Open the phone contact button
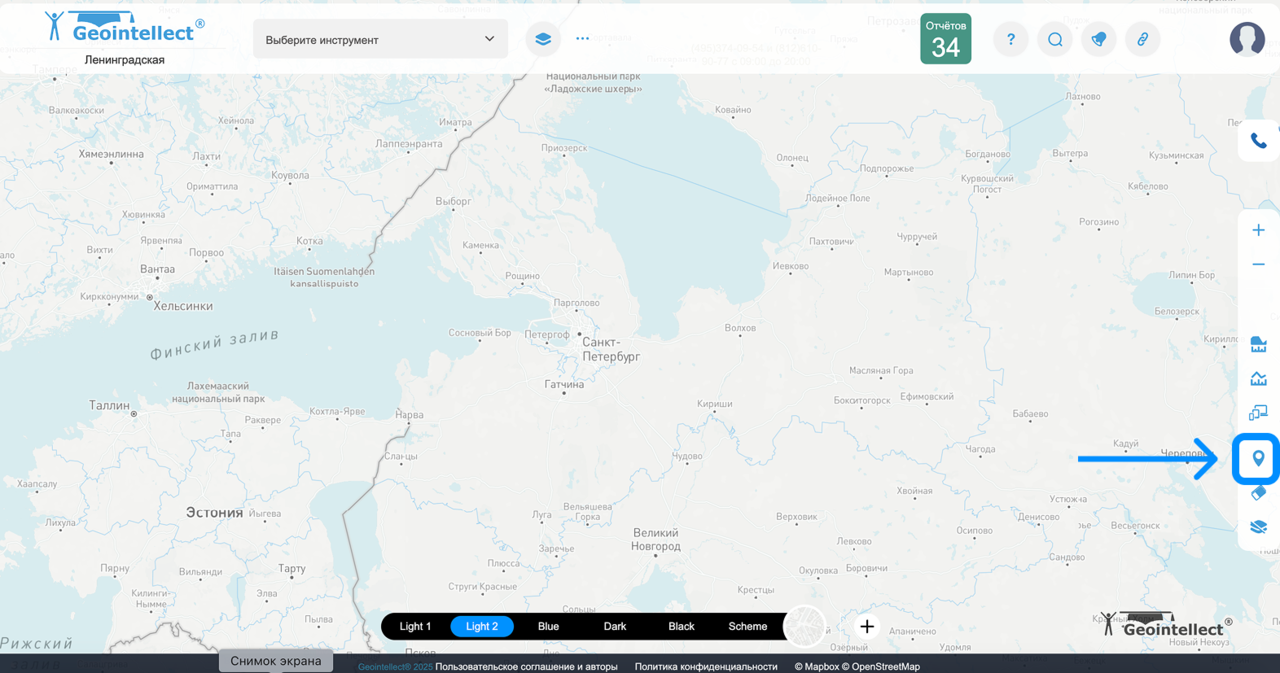This screenshot has height=673, width=1280. click(x=1258, y=141)
